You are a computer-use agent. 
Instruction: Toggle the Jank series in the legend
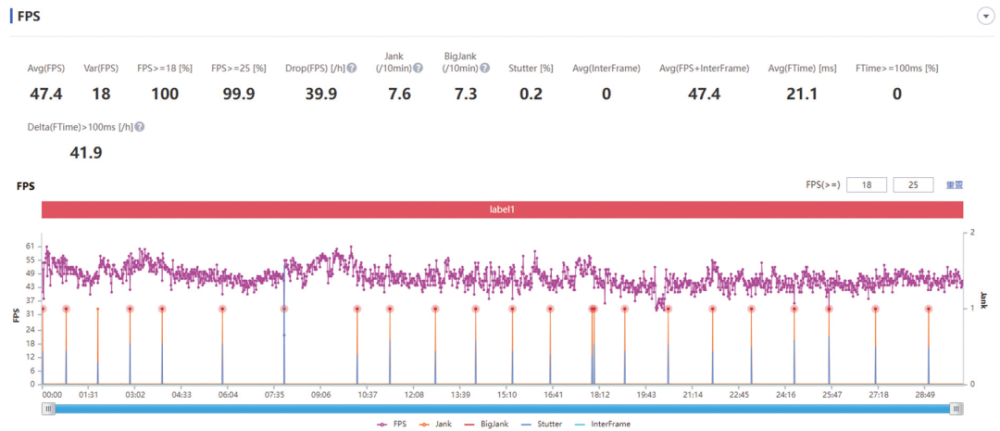(x=436, y=423)
